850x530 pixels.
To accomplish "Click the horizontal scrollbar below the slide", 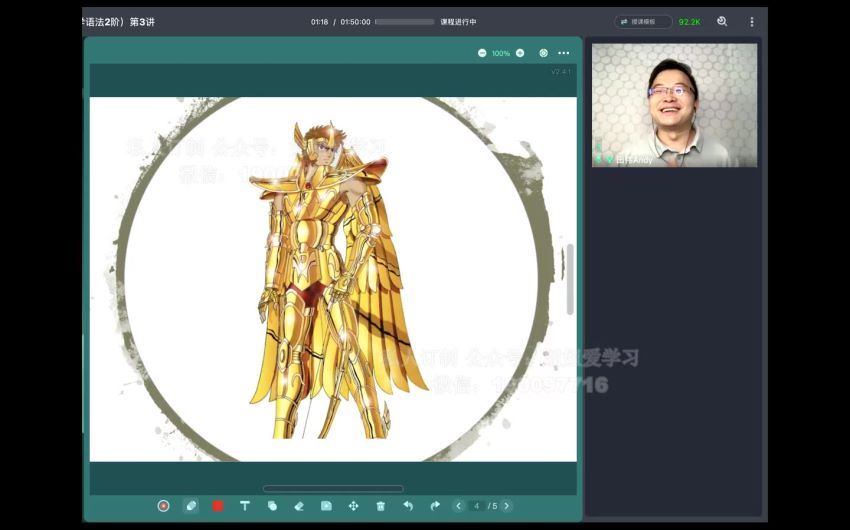I will pyautogui.click(x=333, y=488).
